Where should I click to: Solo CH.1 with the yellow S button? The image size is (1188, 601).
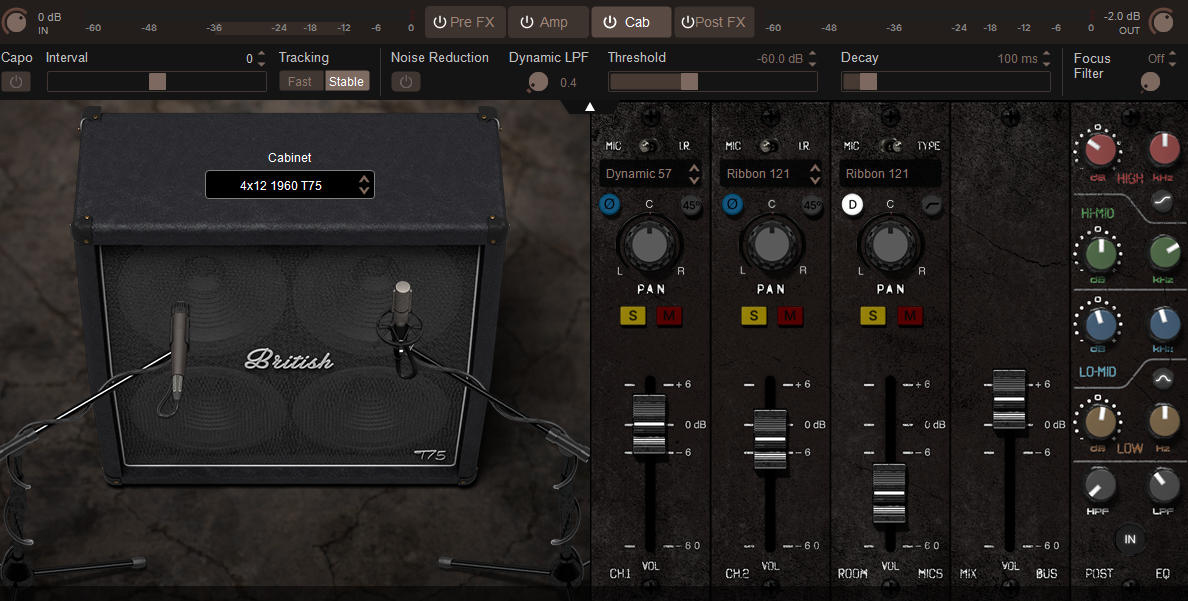(x=633, y=315)
